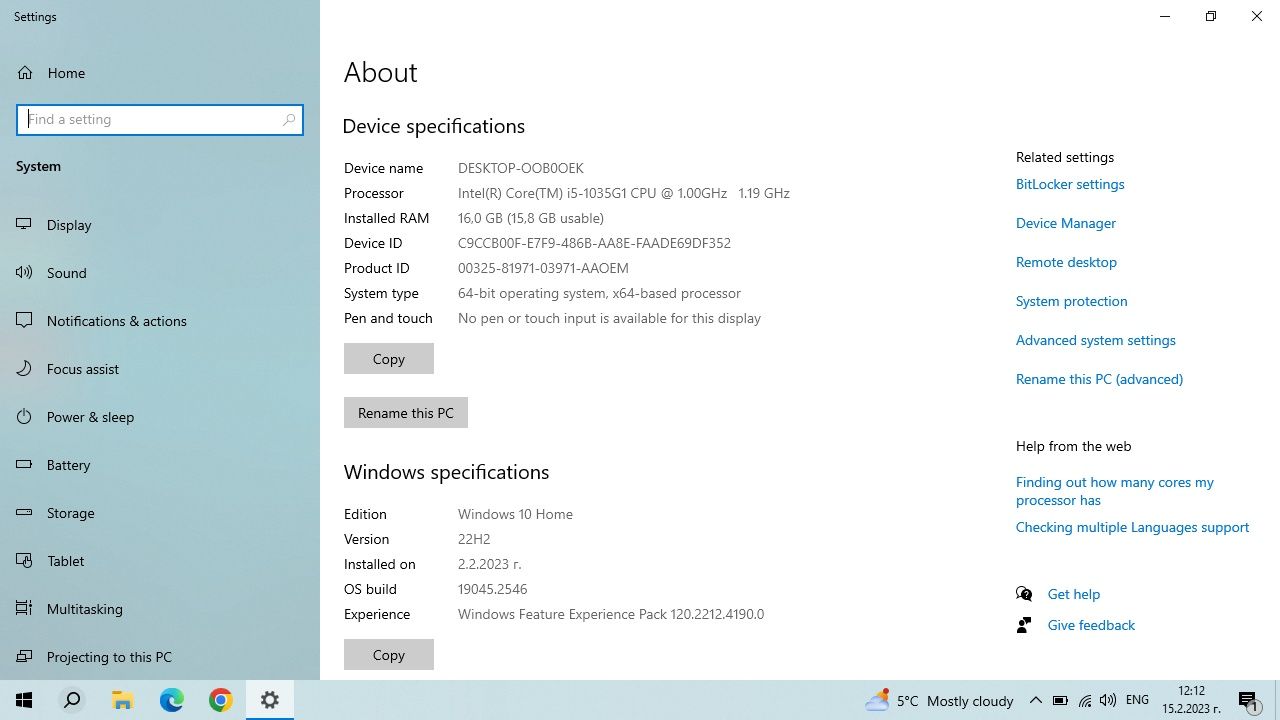The width and height of the screenshot is (1280, 720).
Task: Open the volume tray icon
Action: (1108, 701)
